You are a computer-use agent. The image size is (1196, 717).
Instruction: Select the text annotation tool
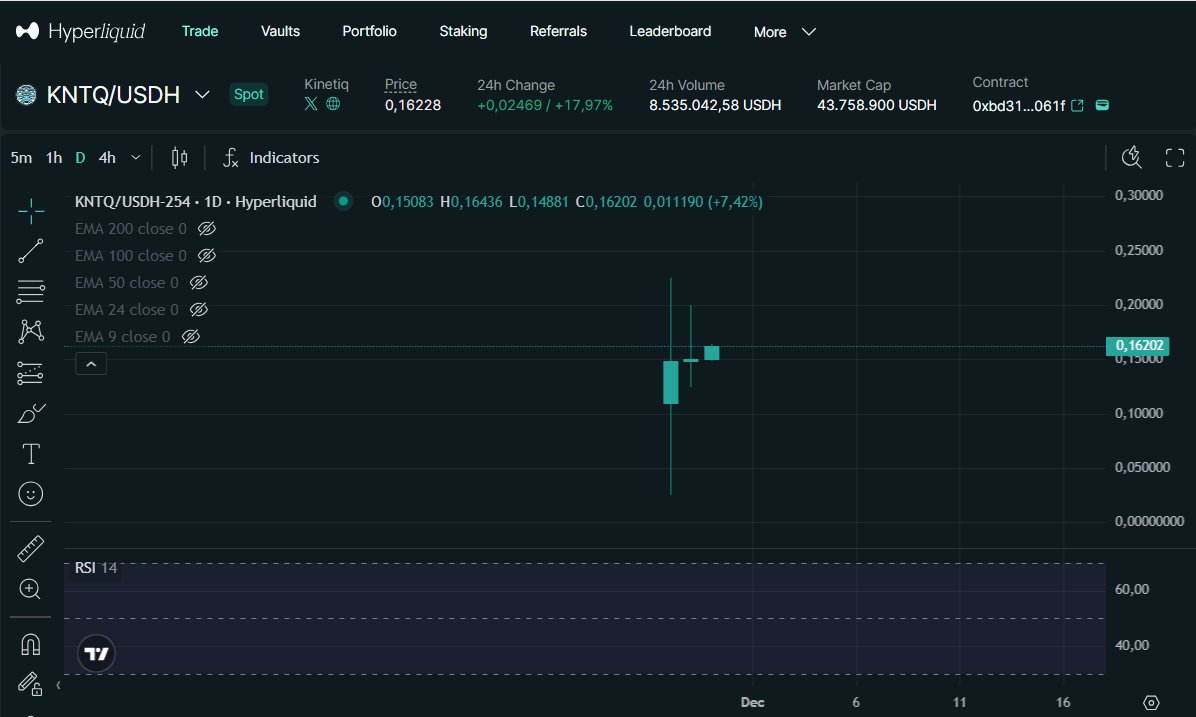click(31, 454)
